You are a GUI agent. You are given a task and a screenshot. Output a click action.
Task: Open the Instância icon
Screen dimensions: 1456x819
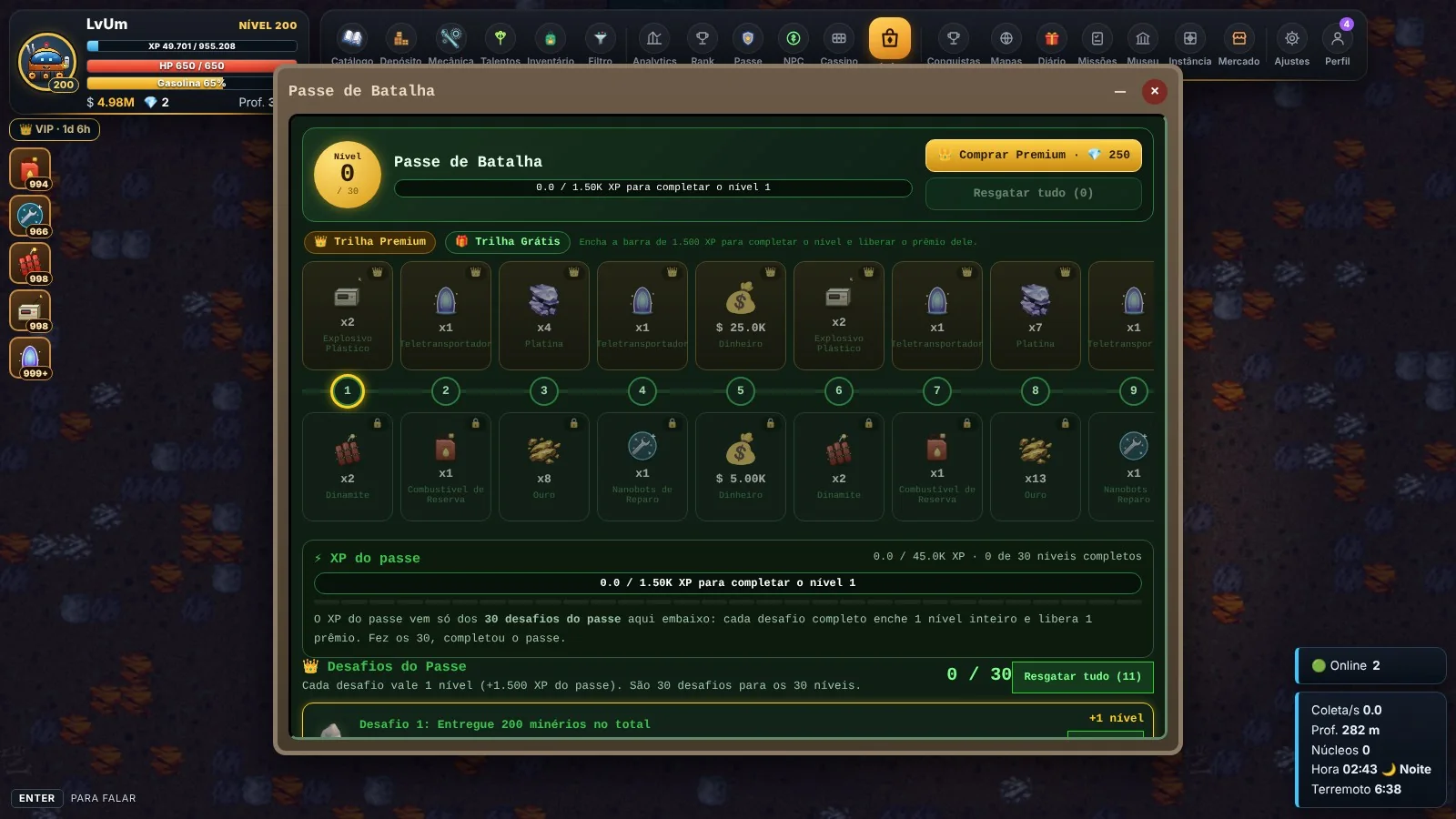pyautogui.click(x=1189, y=39)
